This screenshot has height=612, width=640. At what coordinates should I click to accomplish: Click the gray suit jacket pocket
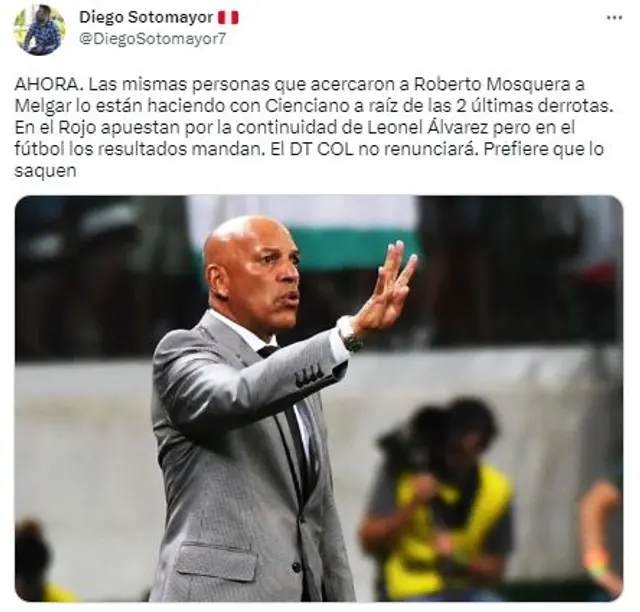tap(219, 563)
